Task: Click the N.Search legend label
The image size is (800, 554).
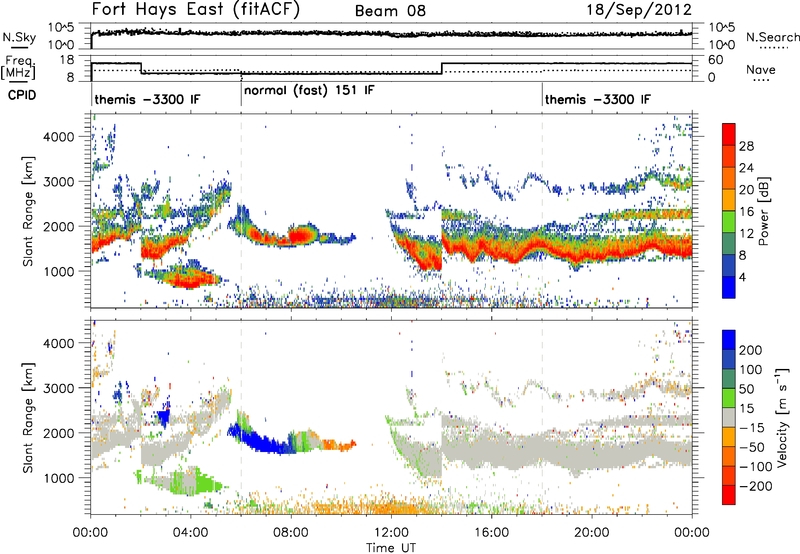Action: (772, 37)
